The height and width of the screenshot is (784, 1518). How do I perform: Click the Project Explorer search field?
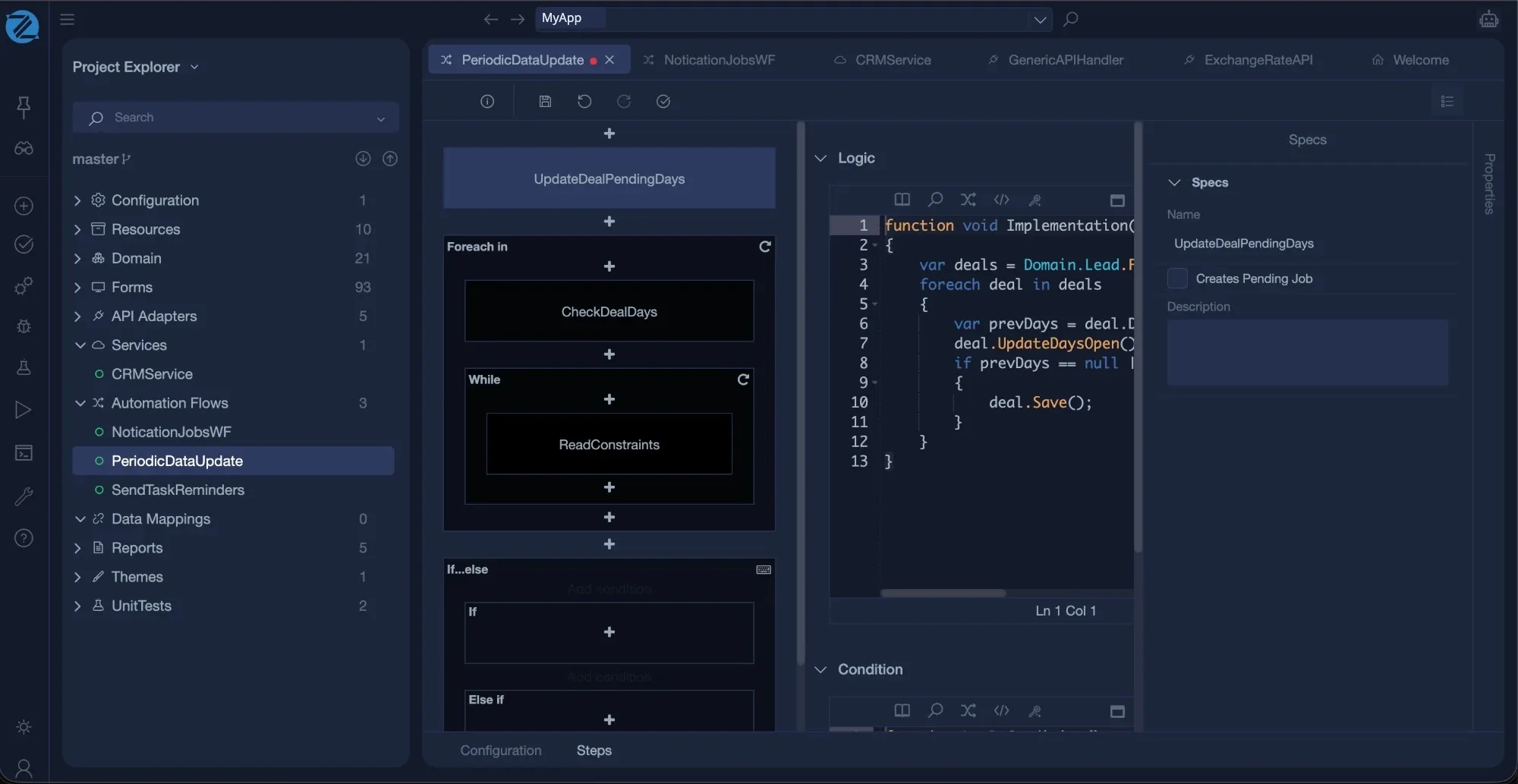235,118
